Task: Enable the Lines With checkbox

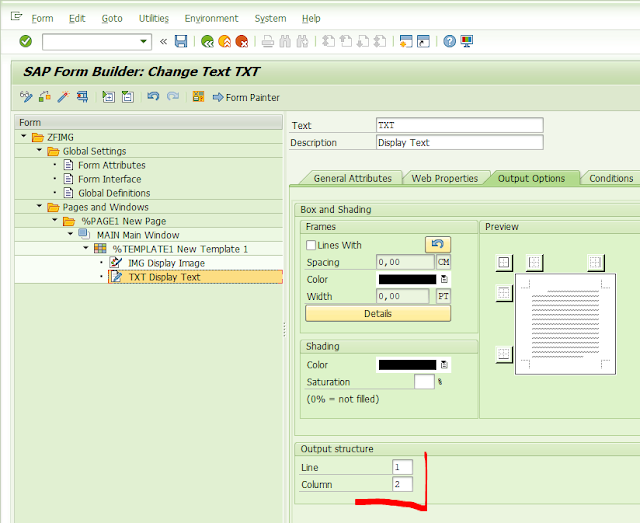Action: click(x=311, y=245)
